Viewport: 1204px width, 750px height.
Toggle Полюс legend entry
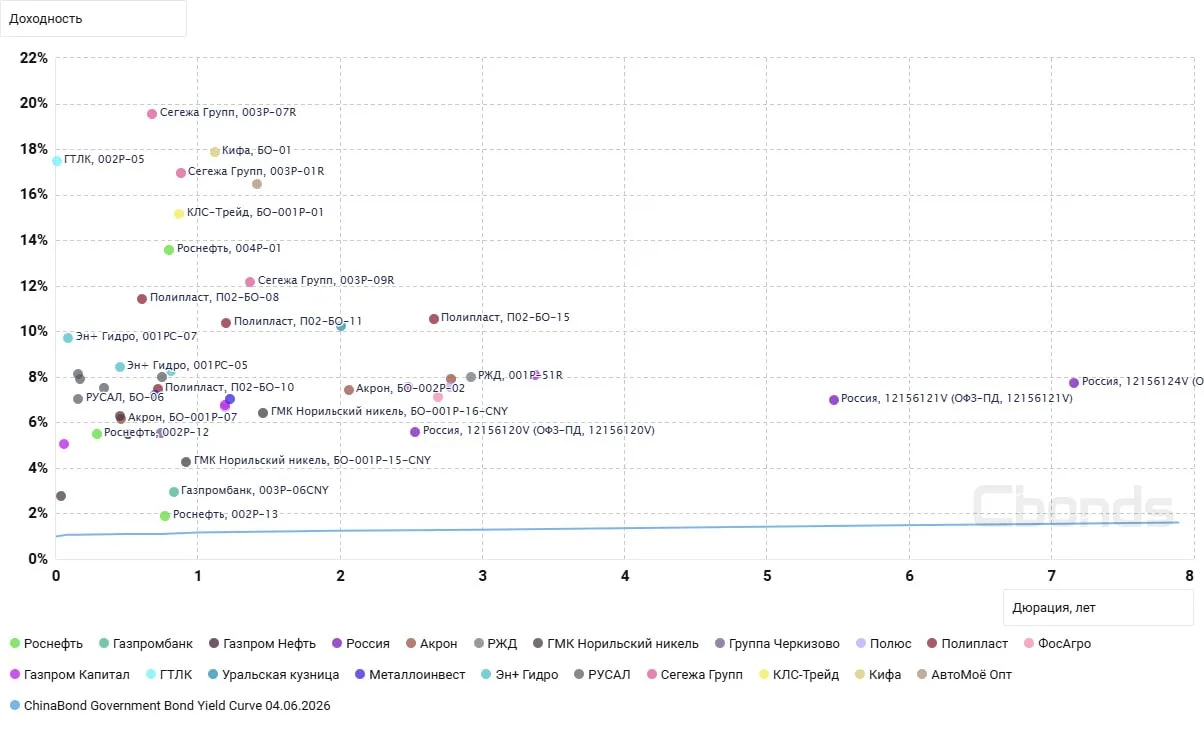(x=883, y=644)
